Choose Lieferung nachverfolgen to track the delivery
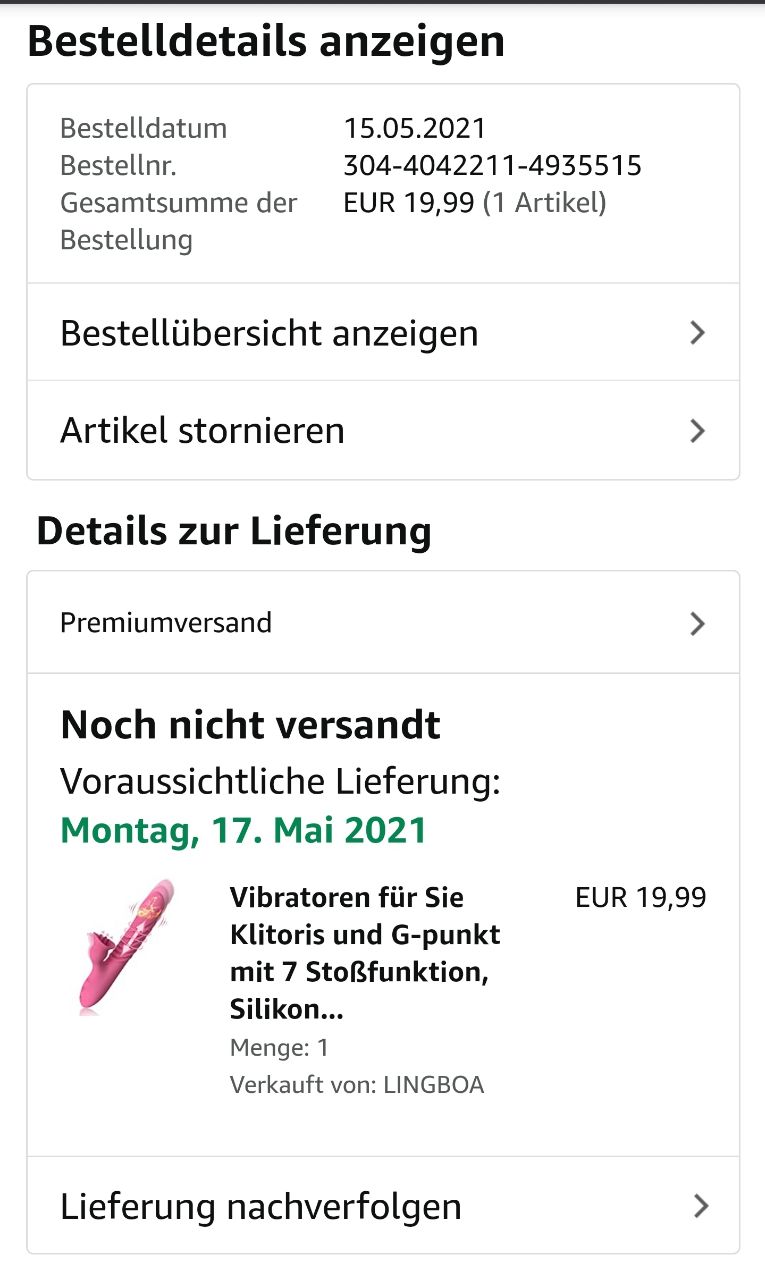Screen dimensions: 765x1280 point(260,1206)
